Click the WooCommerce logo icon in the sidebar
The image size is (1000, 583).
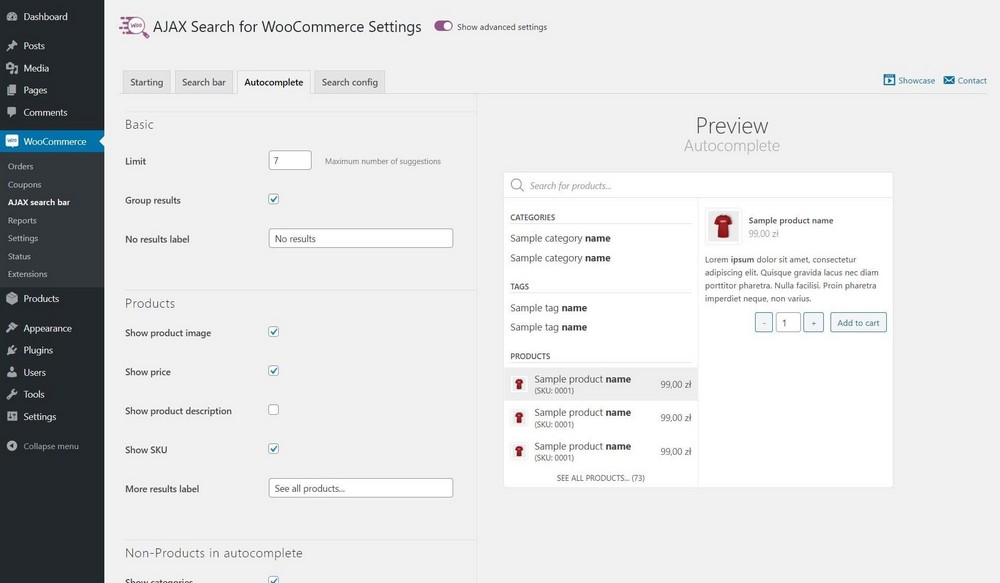pyautogui.click(x=11, y=141)
